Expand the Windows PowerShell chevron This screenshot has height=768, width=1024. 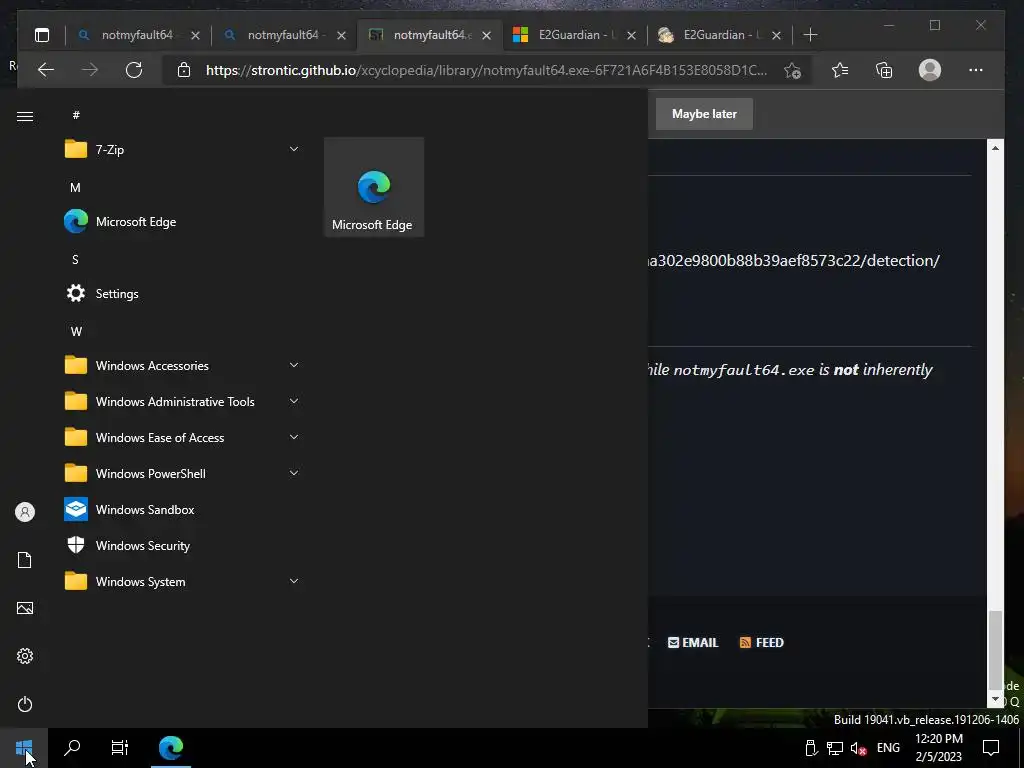point(294,473)
